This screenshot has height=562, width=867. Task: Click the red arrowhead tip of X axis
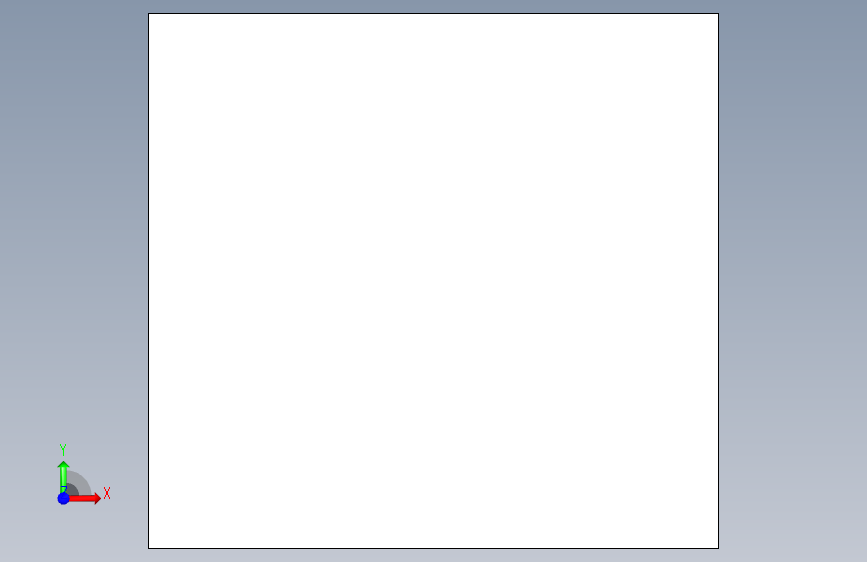pyautogui.click(x=100, y=498)
